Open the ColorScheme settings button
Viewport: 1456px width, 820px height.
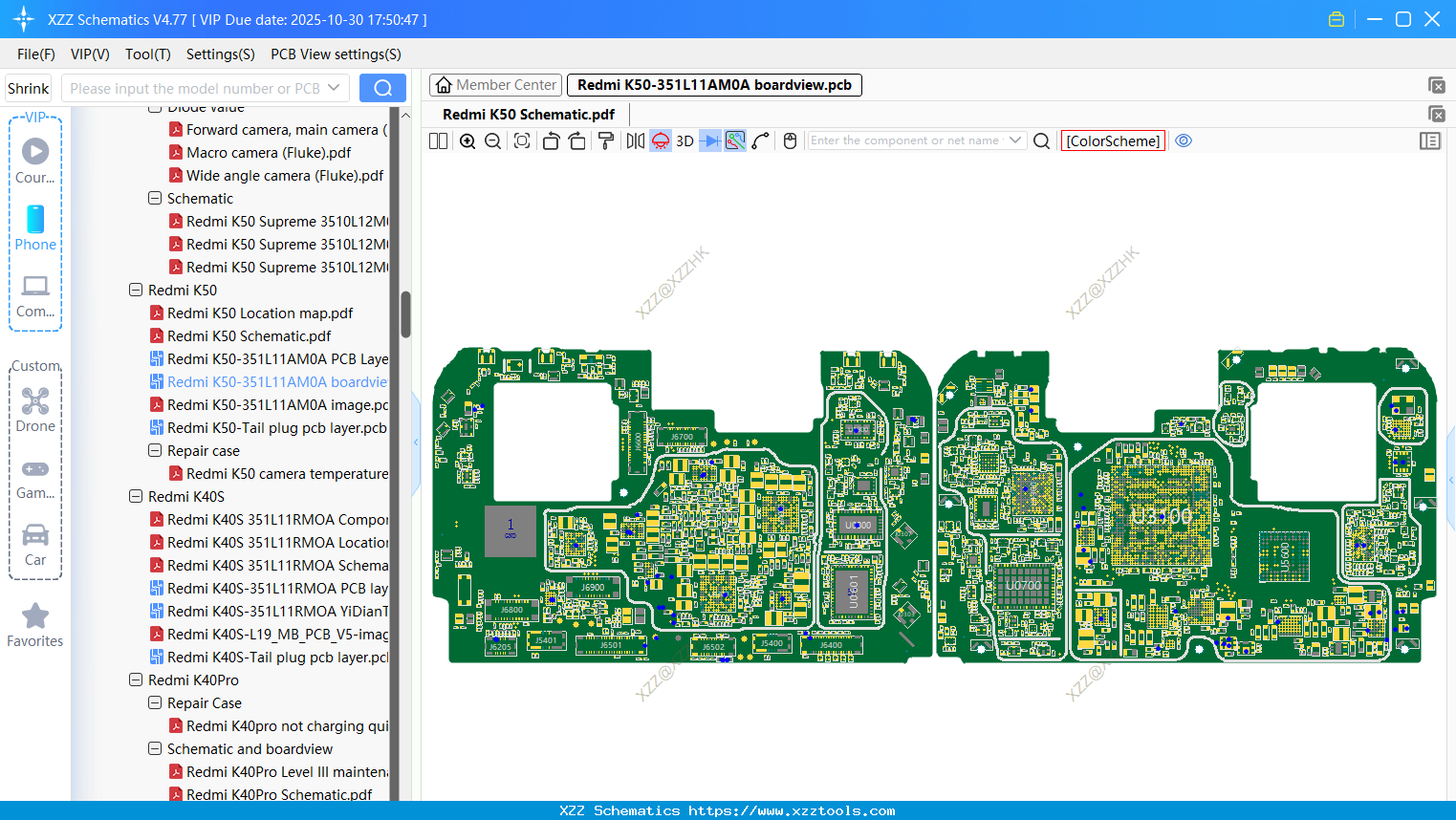click(x=1113, y=141)
